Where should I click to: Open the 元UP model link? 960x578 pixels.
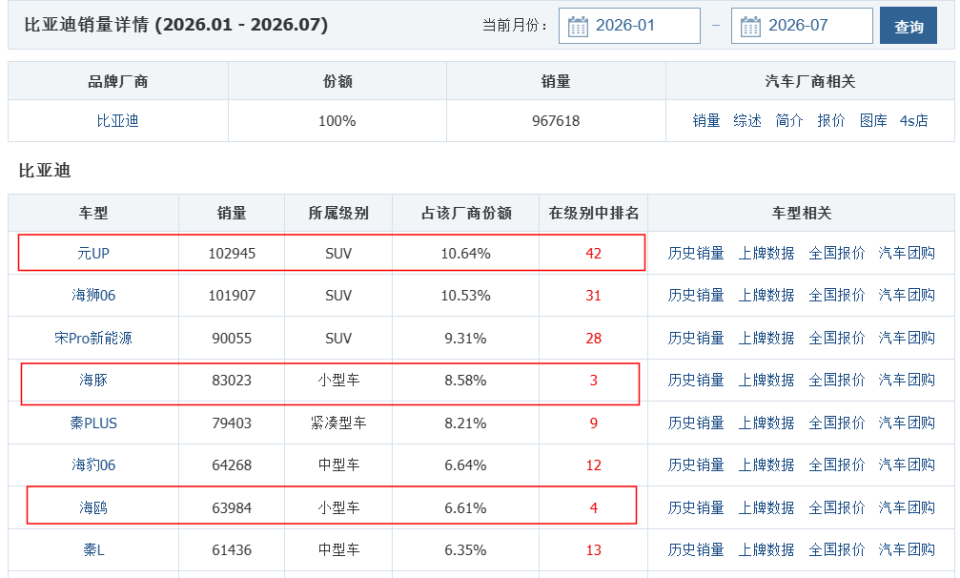(93, 253)
